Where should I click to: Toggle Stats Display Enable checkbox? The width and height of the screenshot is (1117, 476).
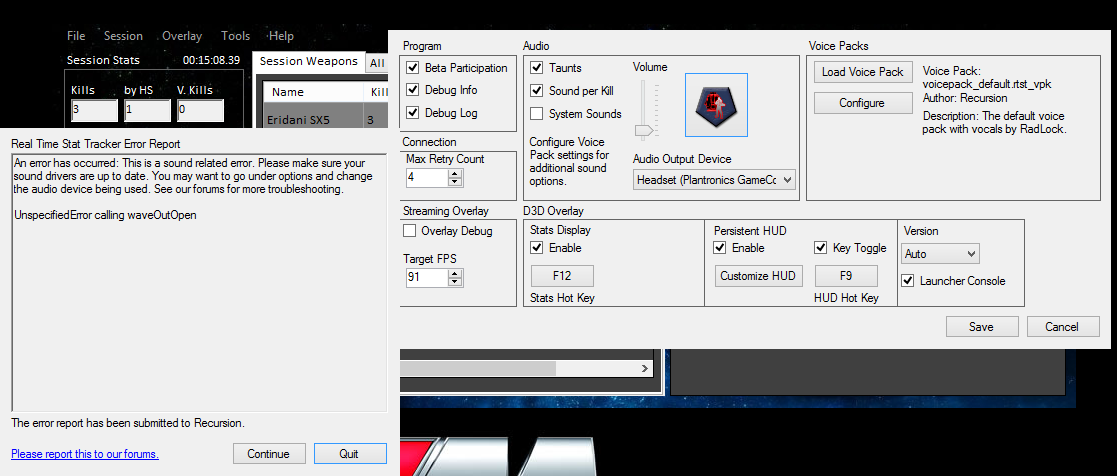[537, 248]
